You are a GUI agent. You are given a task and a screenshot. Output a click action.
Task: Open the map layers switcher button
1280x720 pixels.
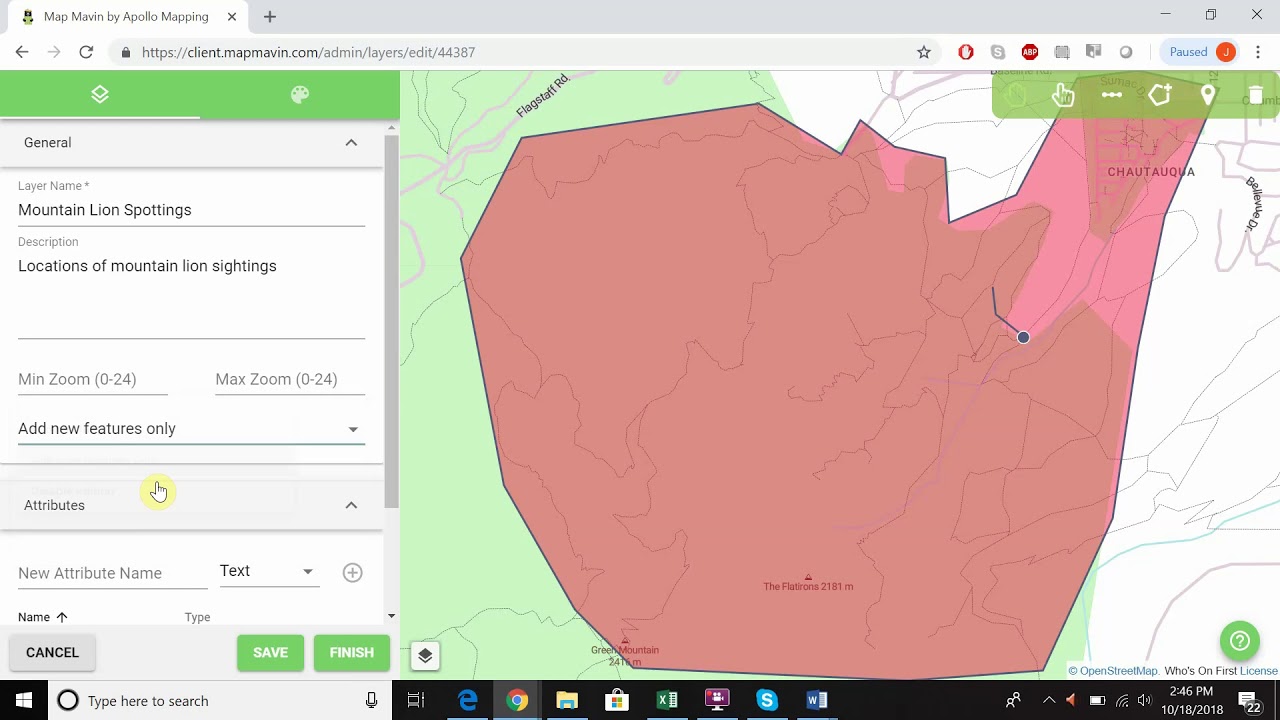pos(425,656)
